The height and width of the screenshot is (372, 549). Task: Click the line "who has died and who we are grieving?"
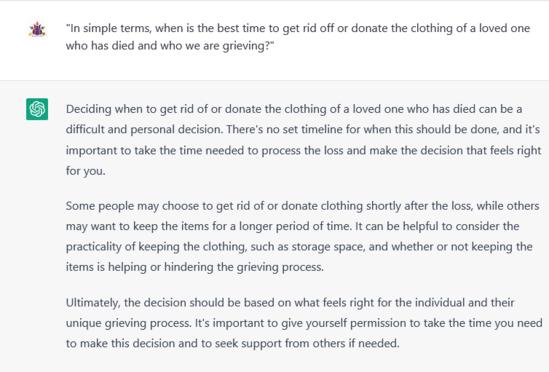pyautogui.click(x=170, y=46)
